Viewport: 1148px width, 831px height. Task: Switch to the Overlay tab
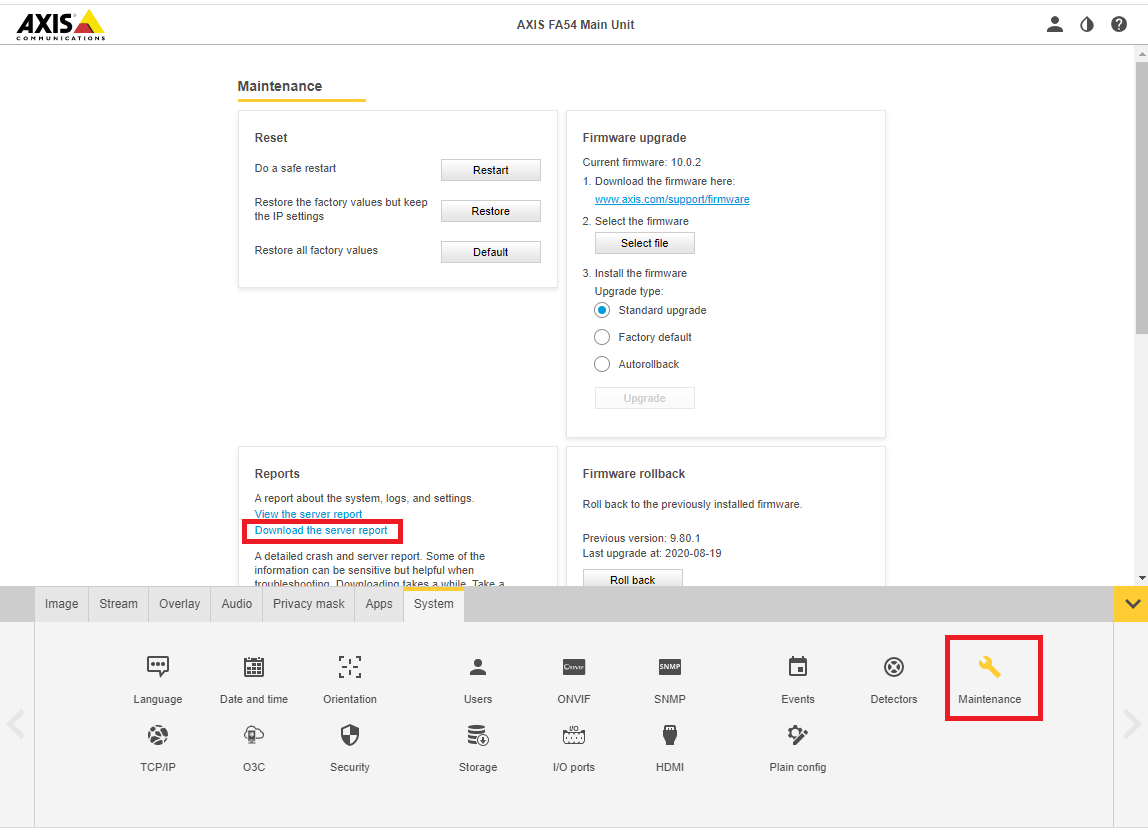pos(179,604)
